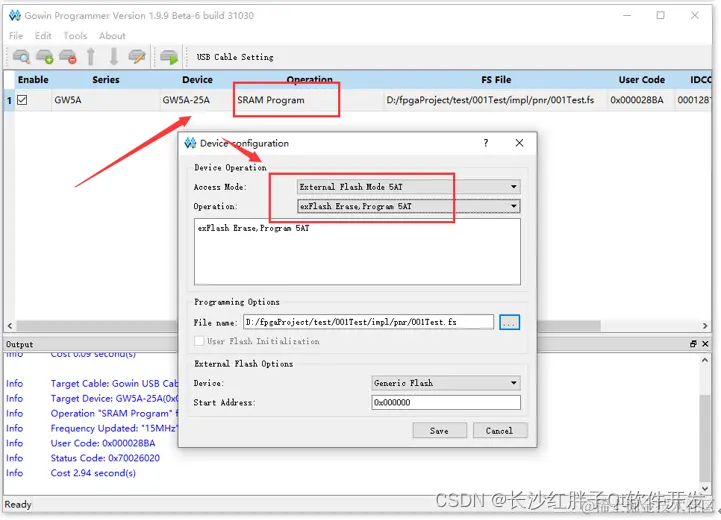
Task: Click the Series column header
Action: pos(106,80)
